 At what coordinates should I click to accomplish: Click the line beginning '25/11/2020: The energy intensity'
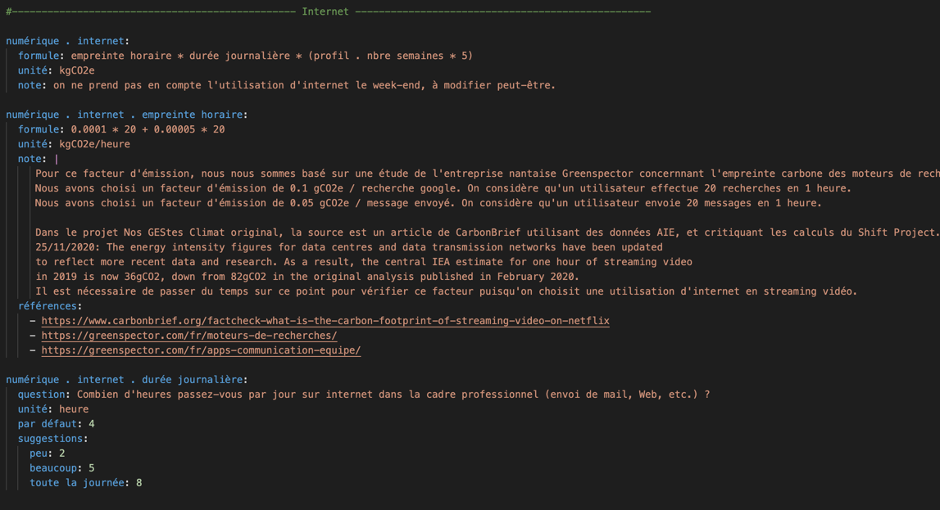[349, 247]
